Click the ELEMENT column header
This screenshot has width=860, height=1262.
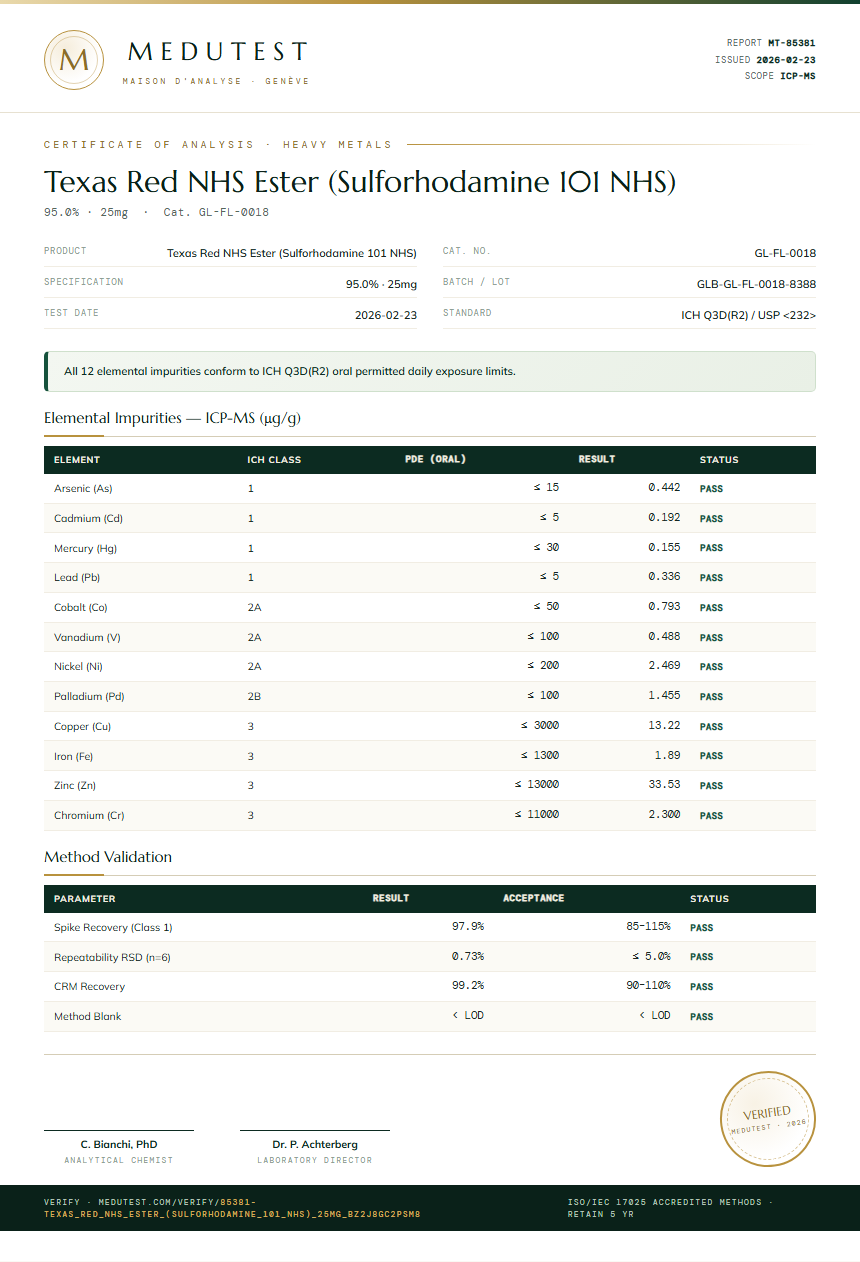(77, 460)
